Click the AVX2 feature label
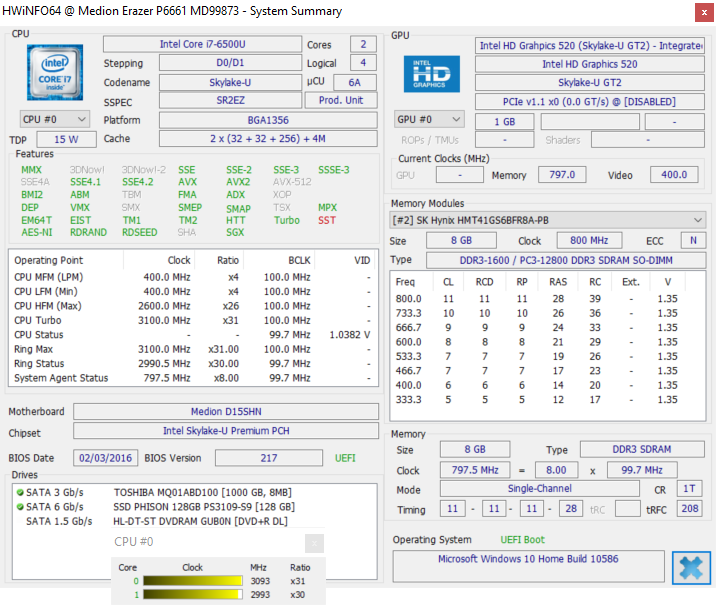The width and height of the screenshot is (728, 606). point(238,182)
